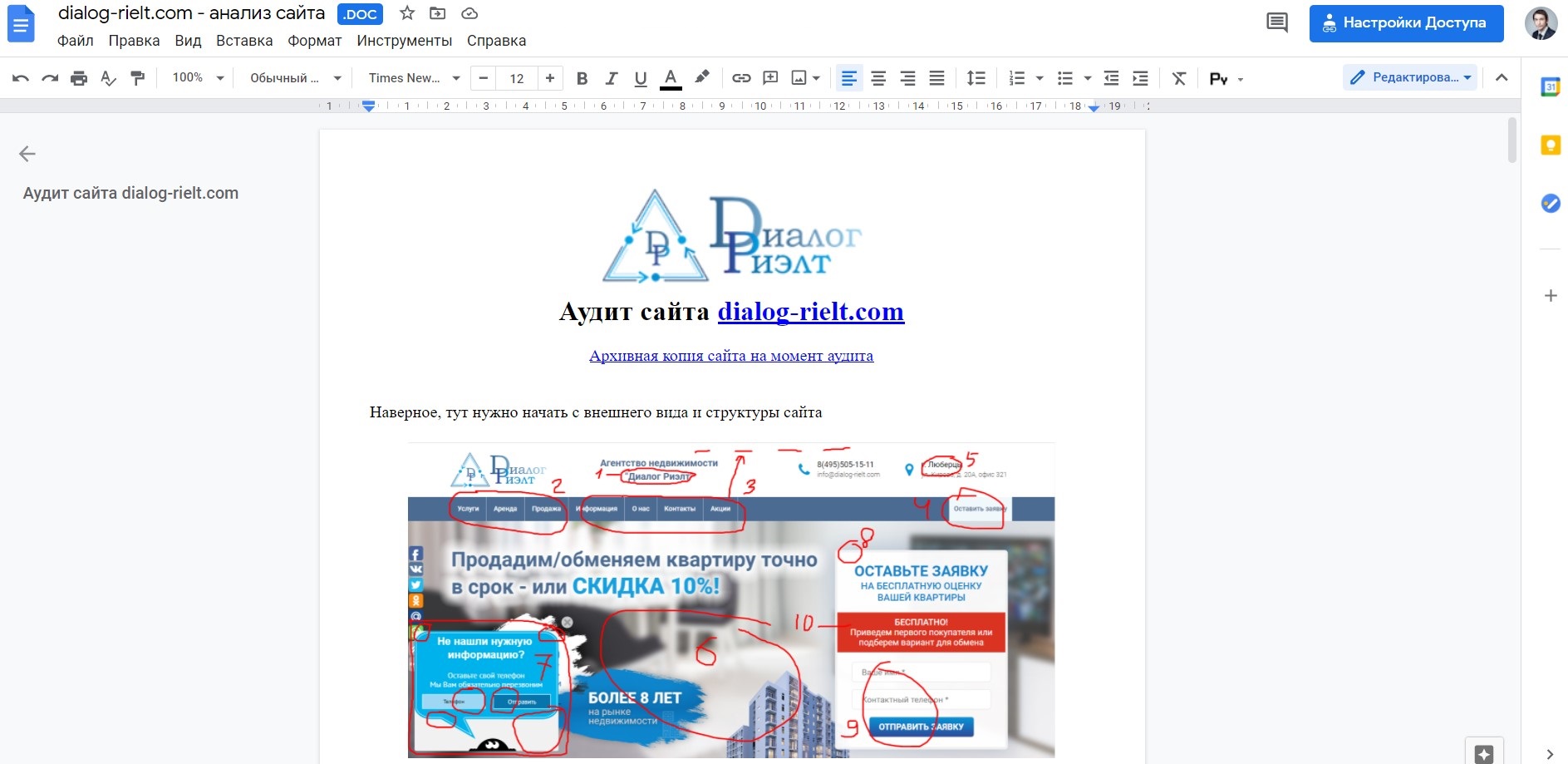Open the Правка menu
The image size is (1568, 764).
(134, 41)
